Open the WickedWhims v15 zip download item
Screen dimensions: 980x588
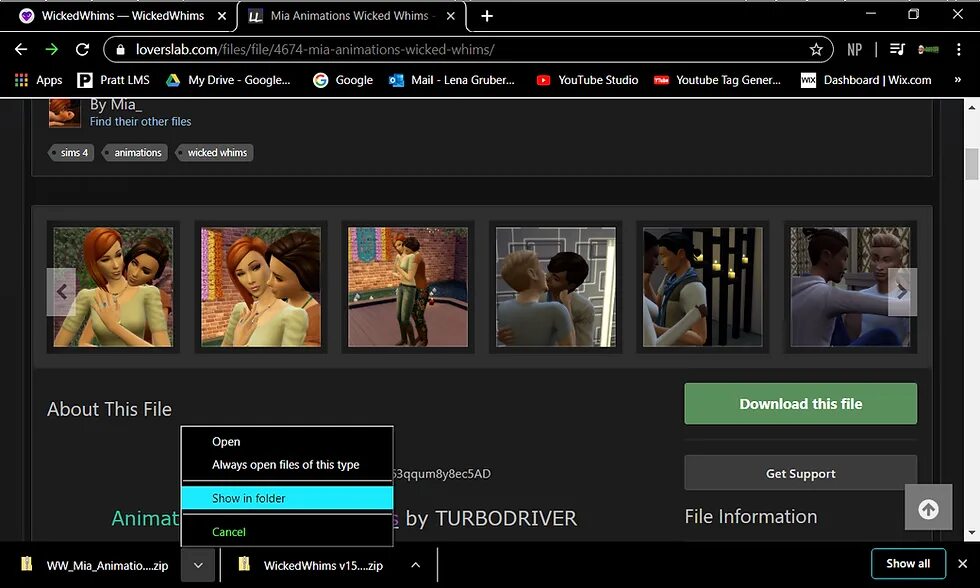(312, 565)
